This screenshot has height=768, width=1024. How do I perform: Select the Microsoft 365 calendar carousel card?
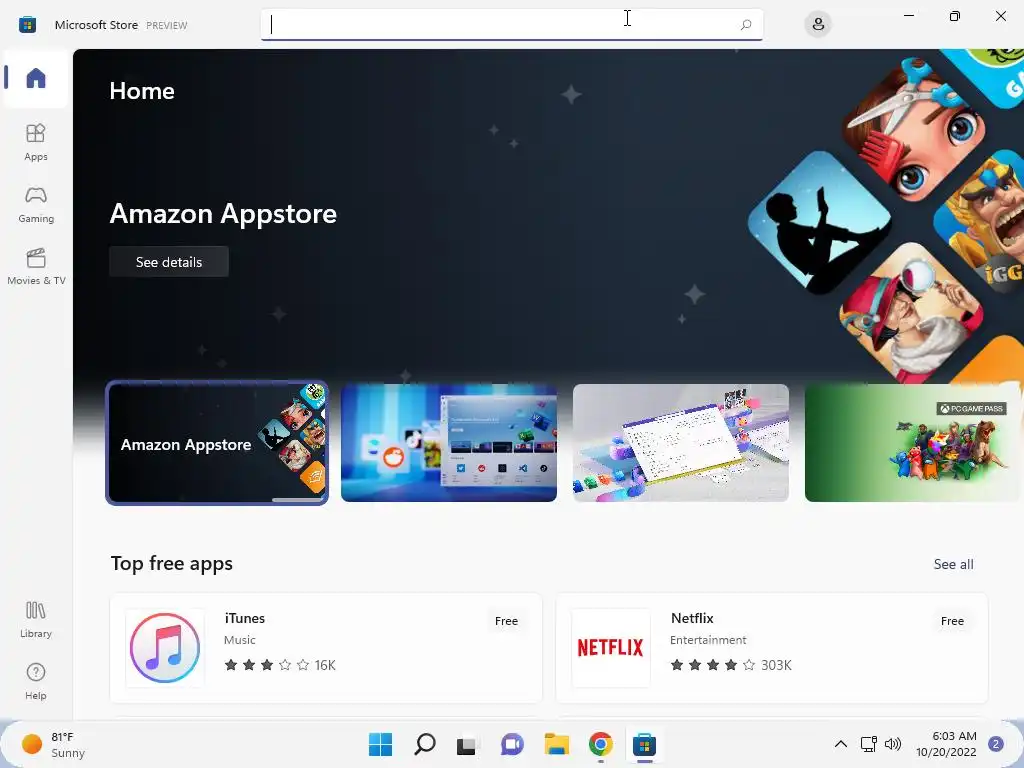tap(680, 443)
